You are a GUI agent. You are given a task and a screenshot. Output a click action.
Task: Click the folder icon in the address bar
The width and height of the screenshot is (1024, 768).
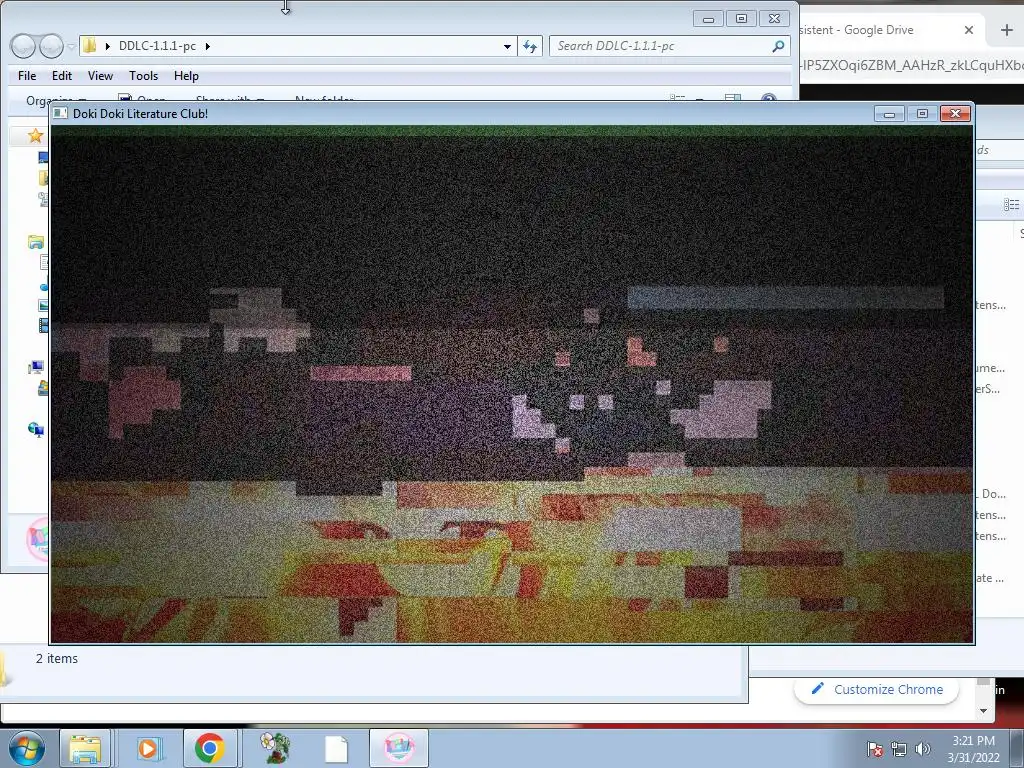tap(89, 46)
